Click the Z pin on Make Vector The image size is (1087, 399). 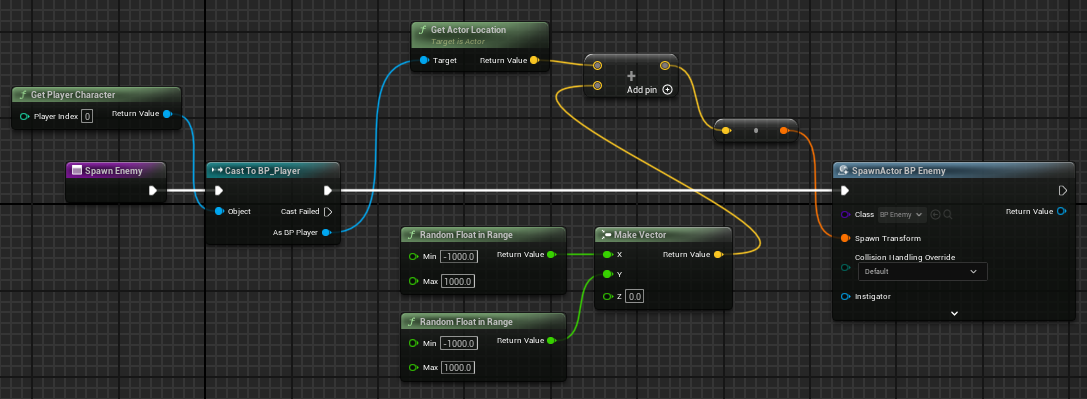click(x=607, y=296)
